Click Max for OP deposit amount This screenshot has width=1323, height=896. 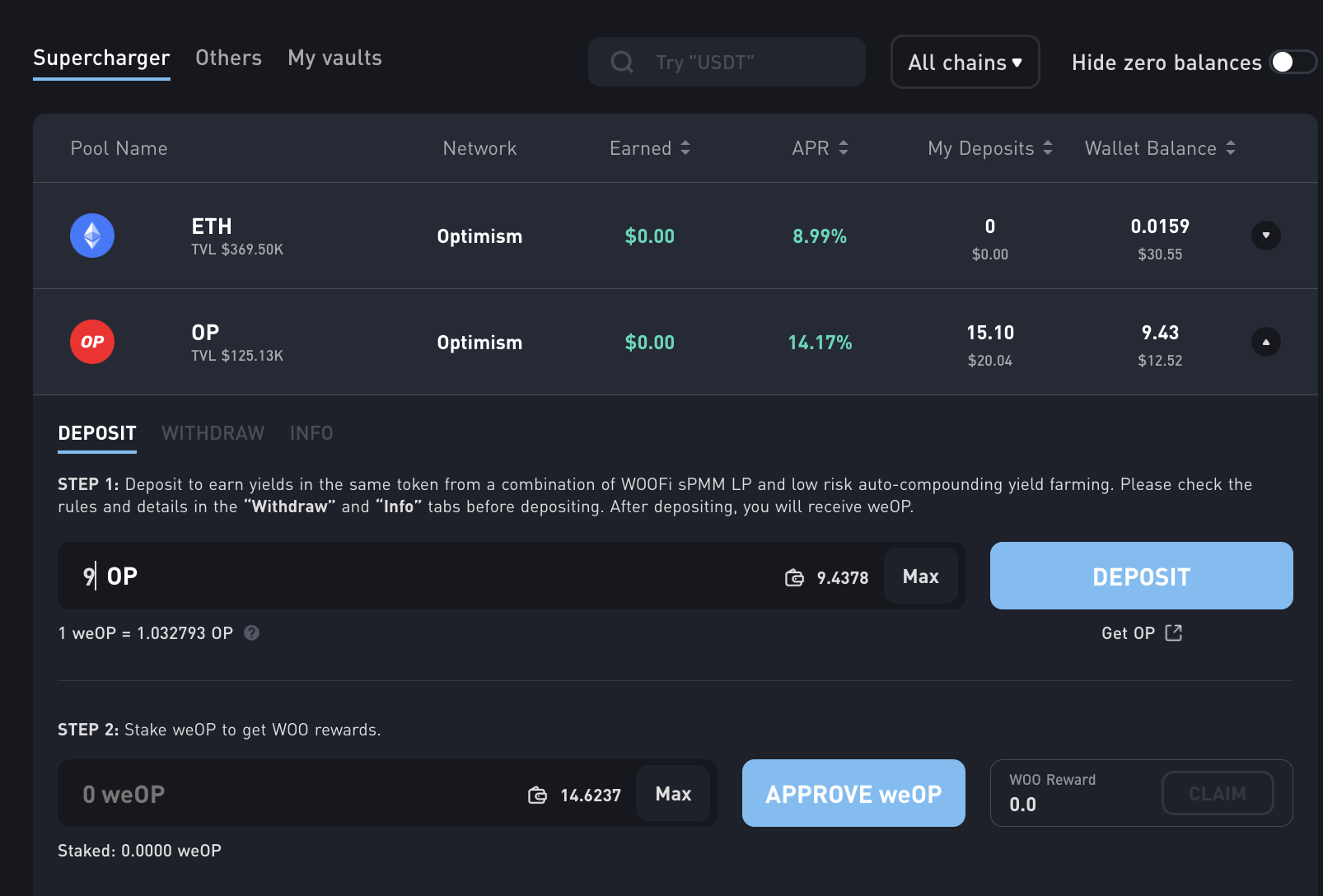[921, 576]
